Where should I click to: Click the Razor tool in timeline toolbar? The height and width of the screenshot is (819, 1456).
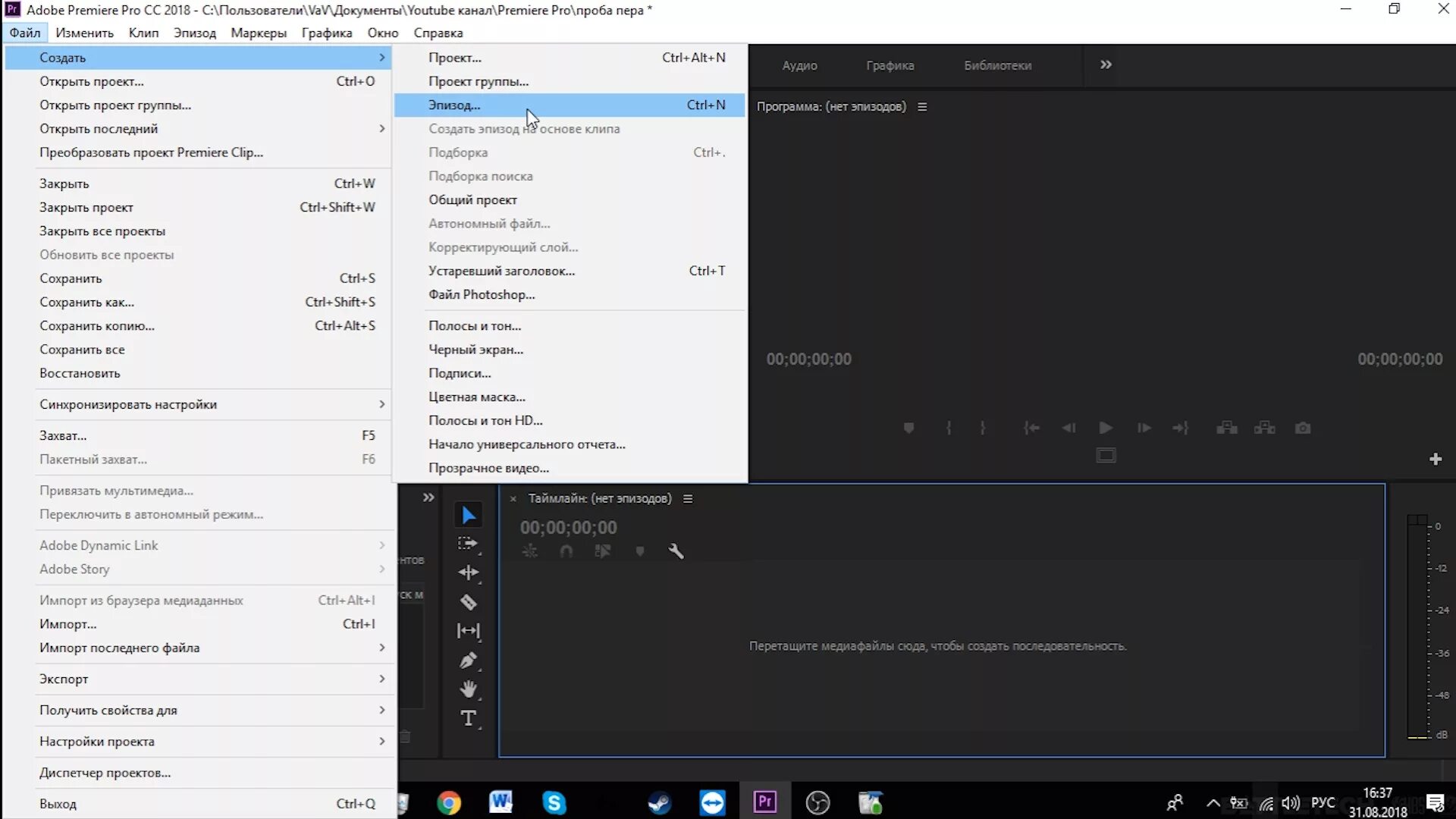[x=467, y=602]
